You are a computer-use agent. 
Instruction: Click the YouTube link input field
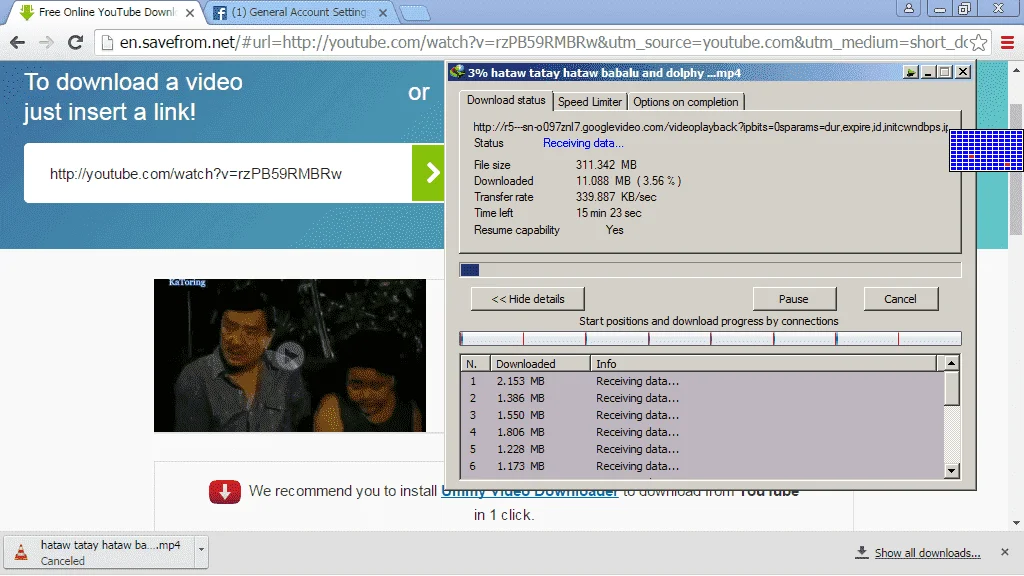pyautogui.click(x=217, y=173)
